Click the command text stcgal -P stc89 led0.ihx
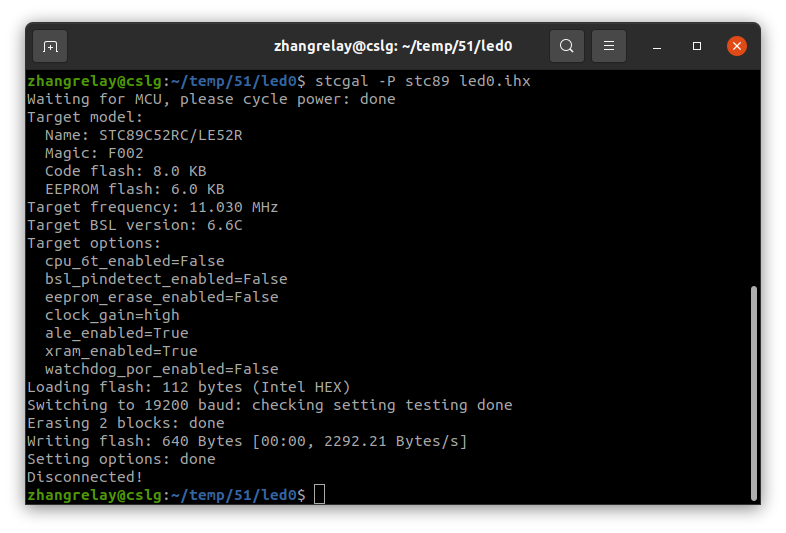This screenshot has height=533, width=786. (423, 81)
